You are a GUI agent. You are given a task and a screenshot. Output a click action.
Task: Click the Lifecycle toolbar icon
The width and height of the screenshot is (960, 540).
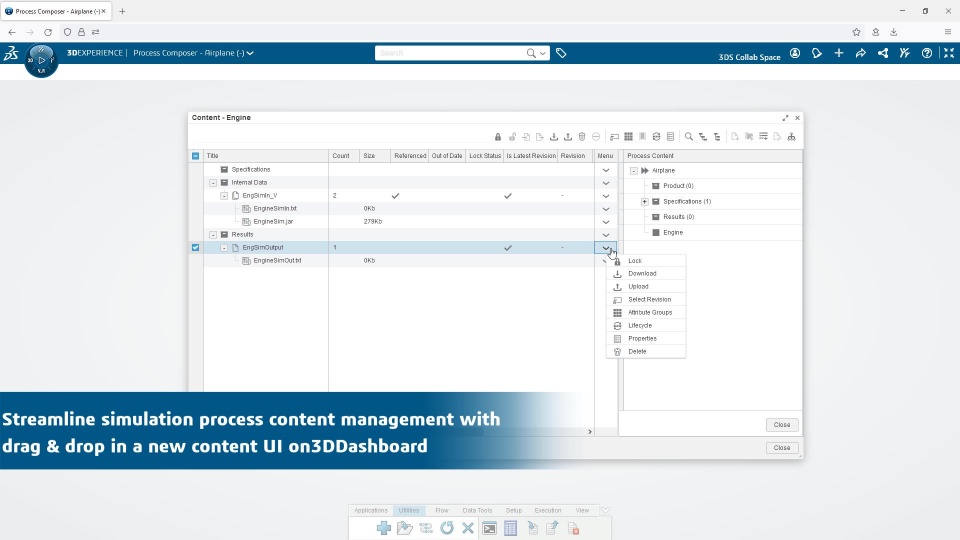656,137
